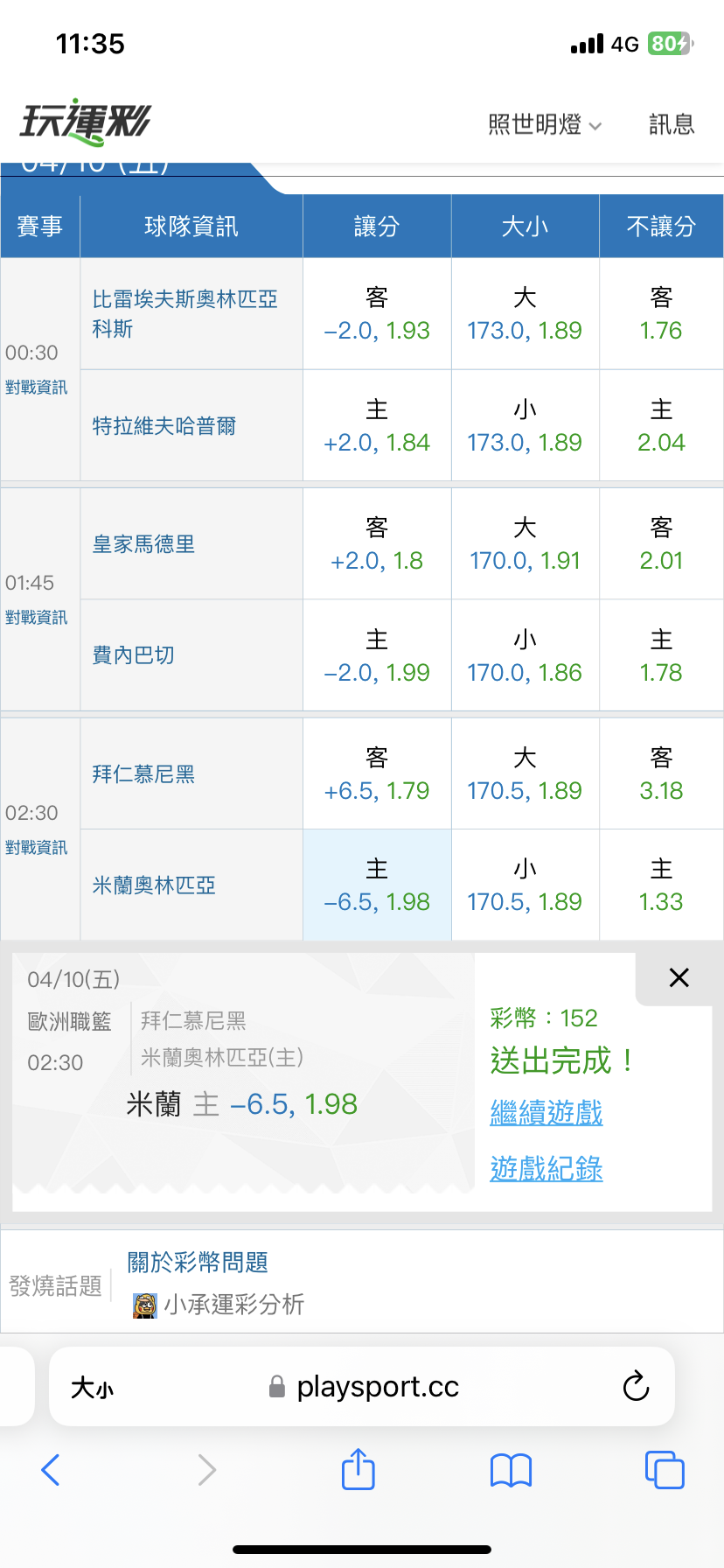Go back to the previous page
This screenshot has width=724, height=1568.
(51, 1470)
